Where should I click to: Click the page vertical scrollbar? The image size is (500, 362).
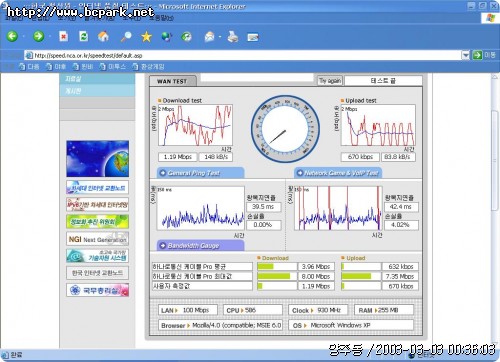(x=495, y=210)
